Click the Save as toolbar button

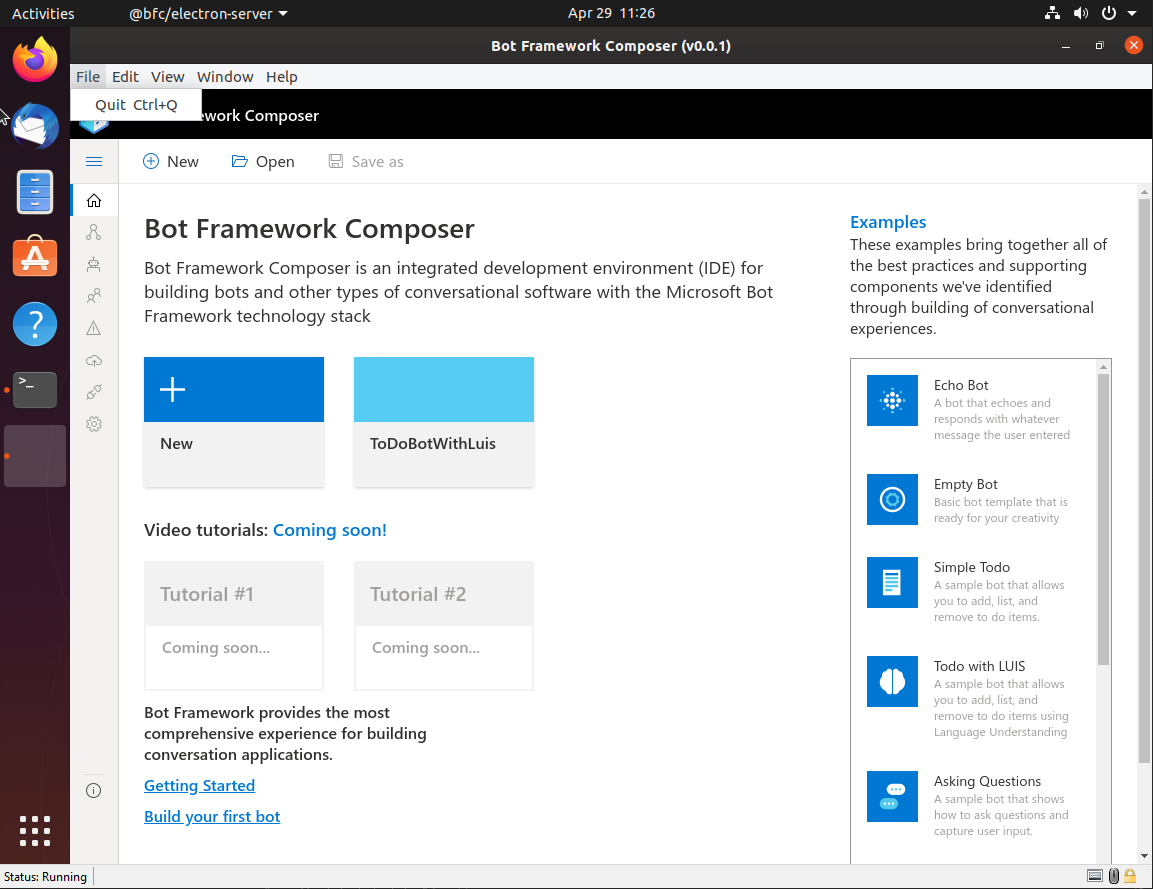(x=365, y=162)
